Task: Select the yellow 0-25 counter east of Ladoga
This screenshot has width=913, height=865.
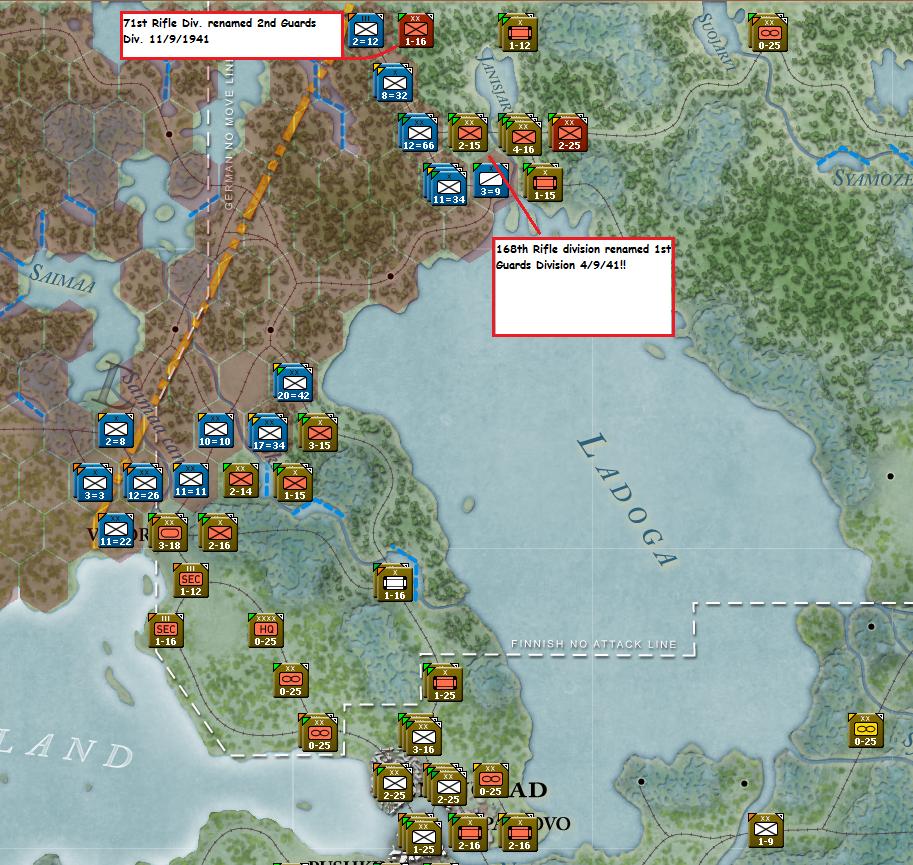Action: (865, 731)
